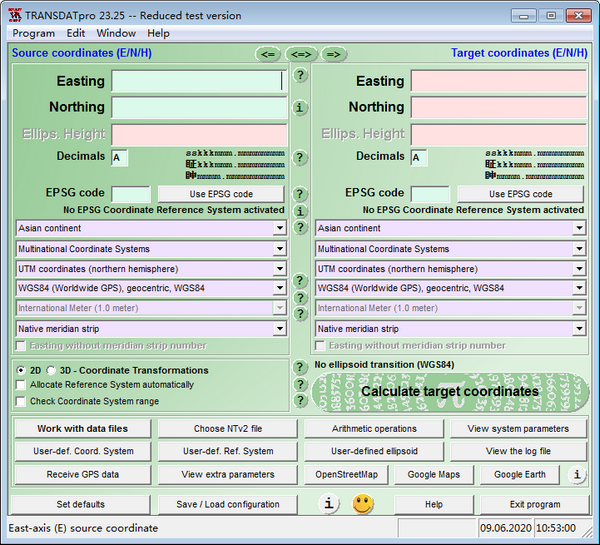Click the question mark help icon beside Easting
This screenshot has height=545, width=600.
300,75
